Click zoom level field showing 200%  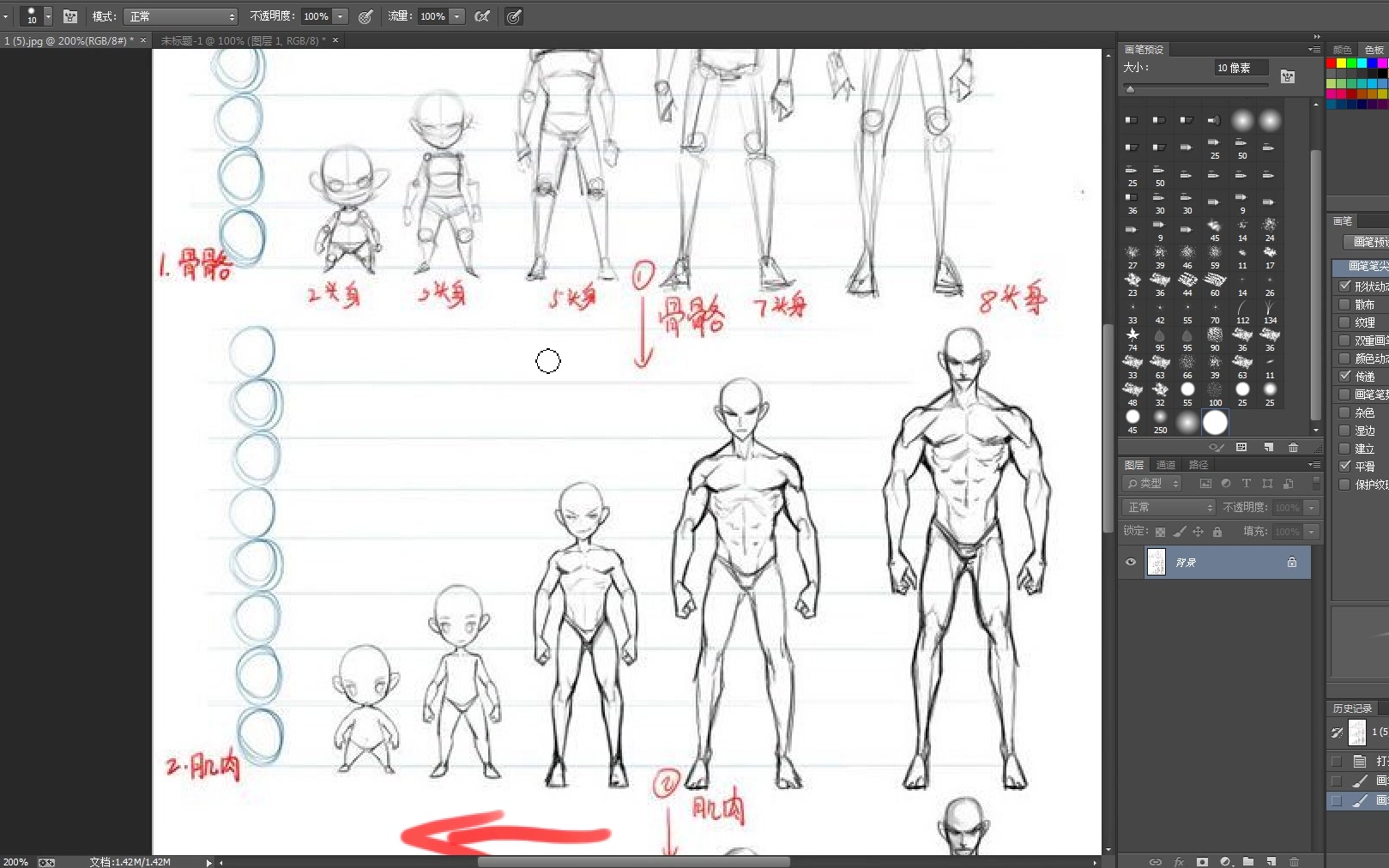point(15,862)
